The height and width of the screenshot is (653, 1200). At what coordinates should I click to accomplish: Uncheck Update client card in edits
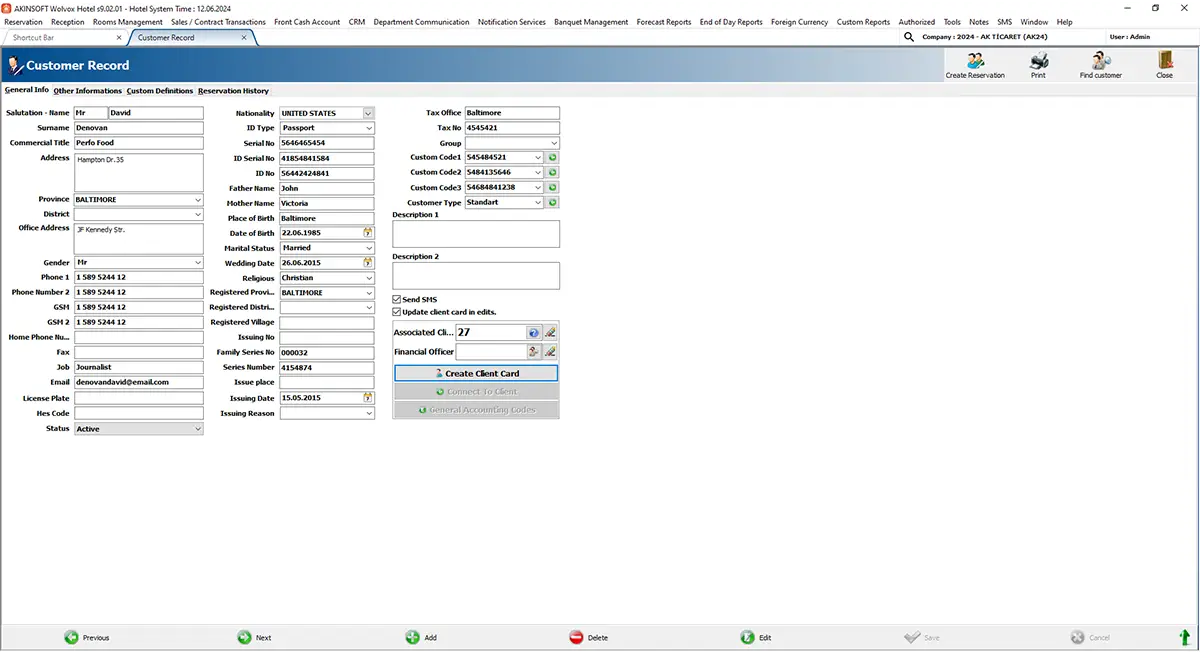pos(397,312)
